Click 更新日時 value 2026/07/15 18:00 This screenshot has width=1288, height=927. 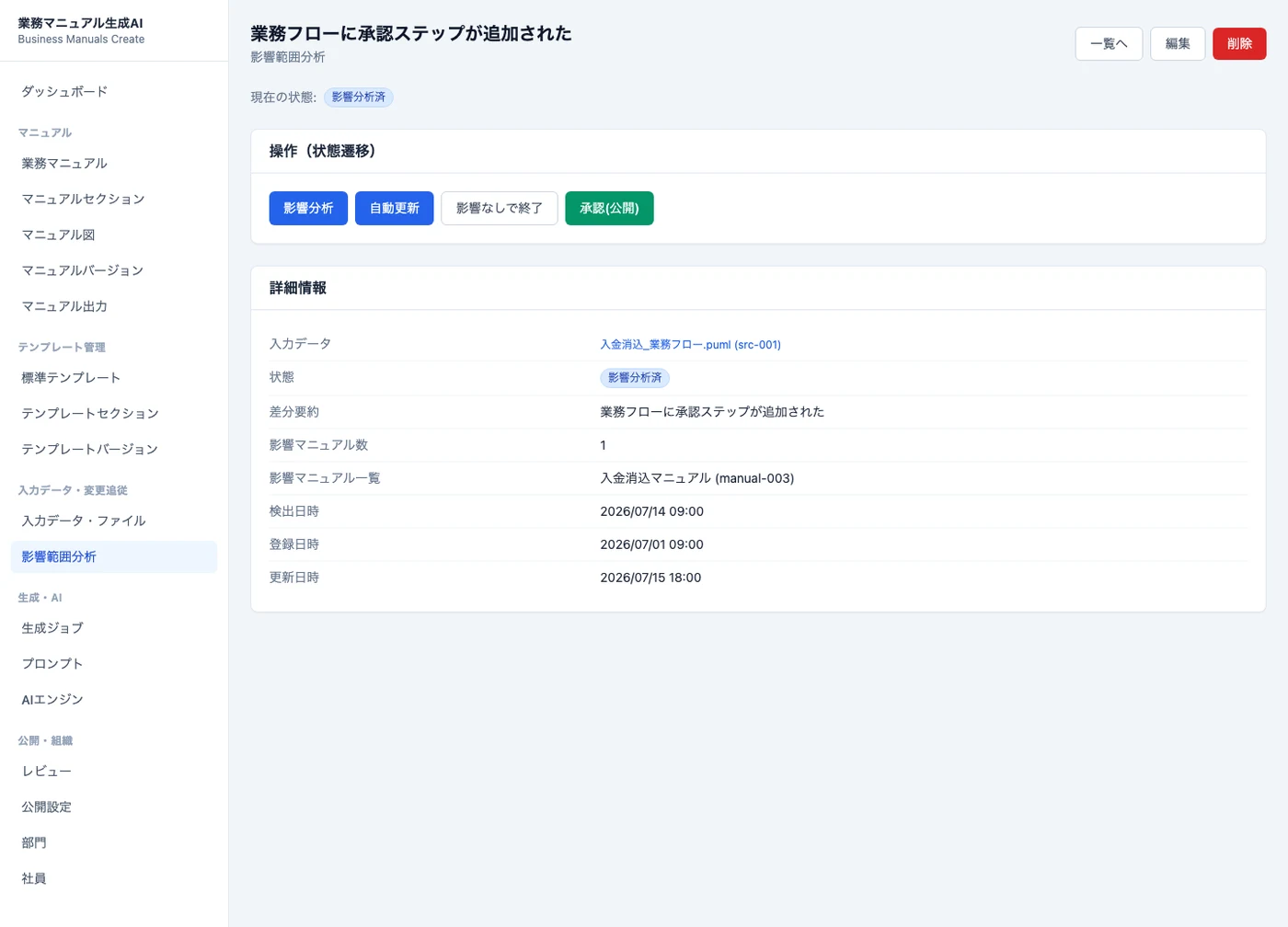click(x=650, y=578)
